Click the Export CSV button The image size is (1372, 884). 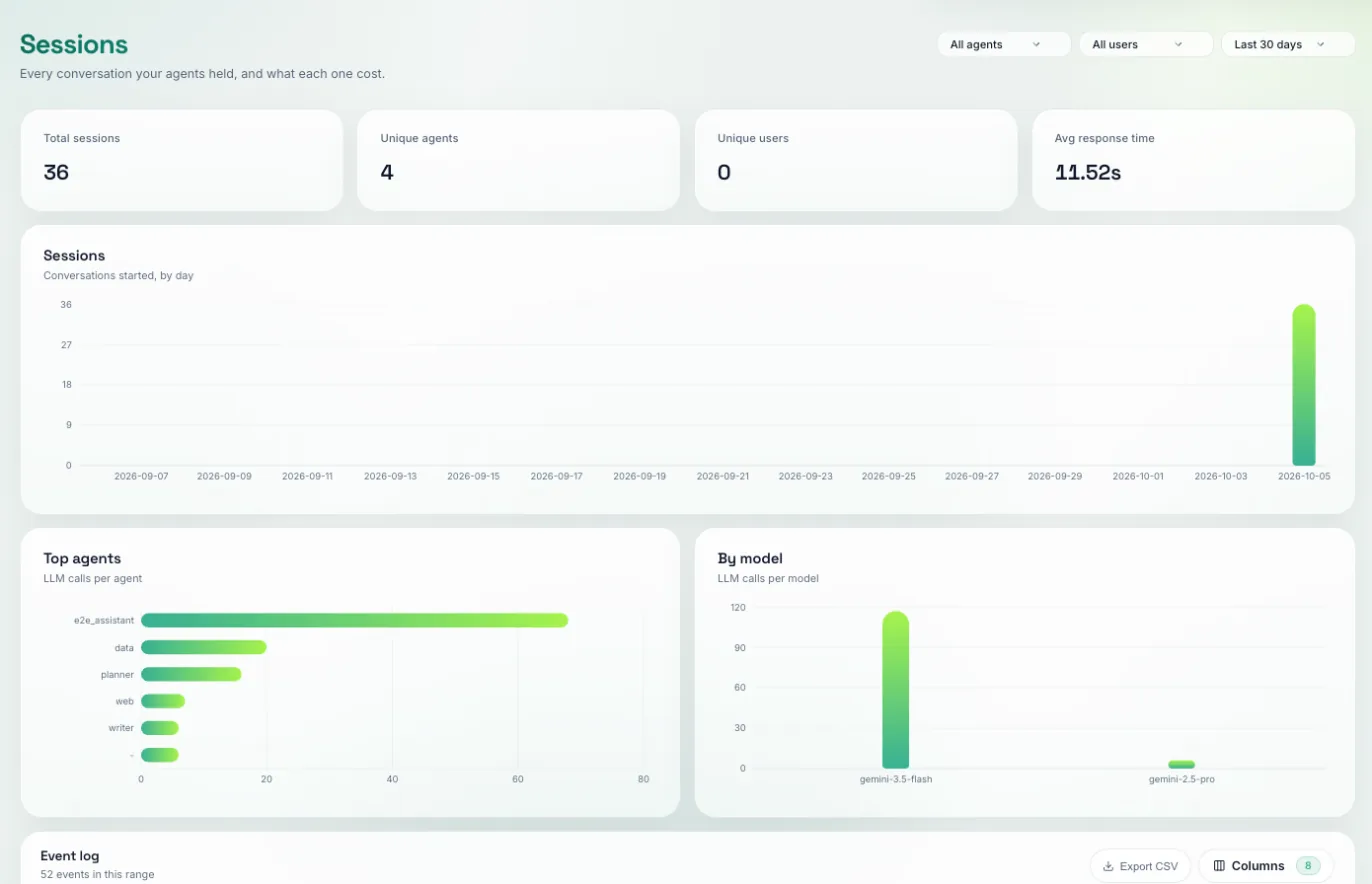coord(1140,866)
